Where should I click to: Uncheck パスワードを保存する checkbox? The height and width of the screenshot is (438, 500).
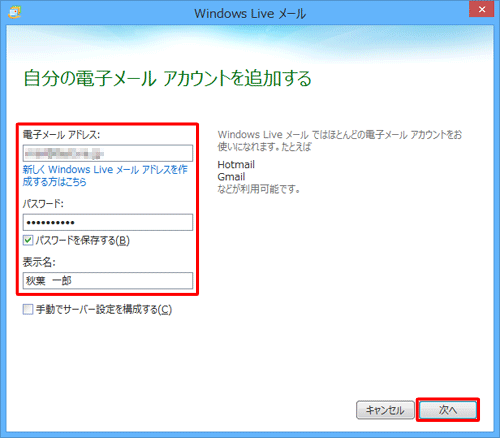(x=28, y=240)
